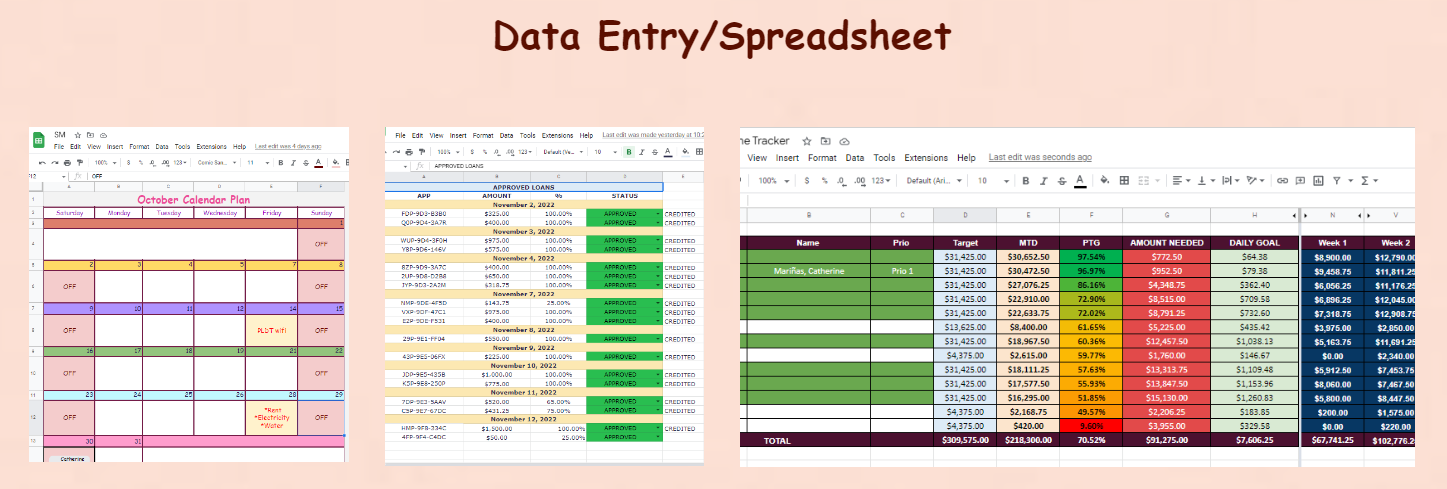Select column G header in the Tracker sheet
Image resolution: width=1447 pixels, height=489 pixels.
pos(1166,215)
